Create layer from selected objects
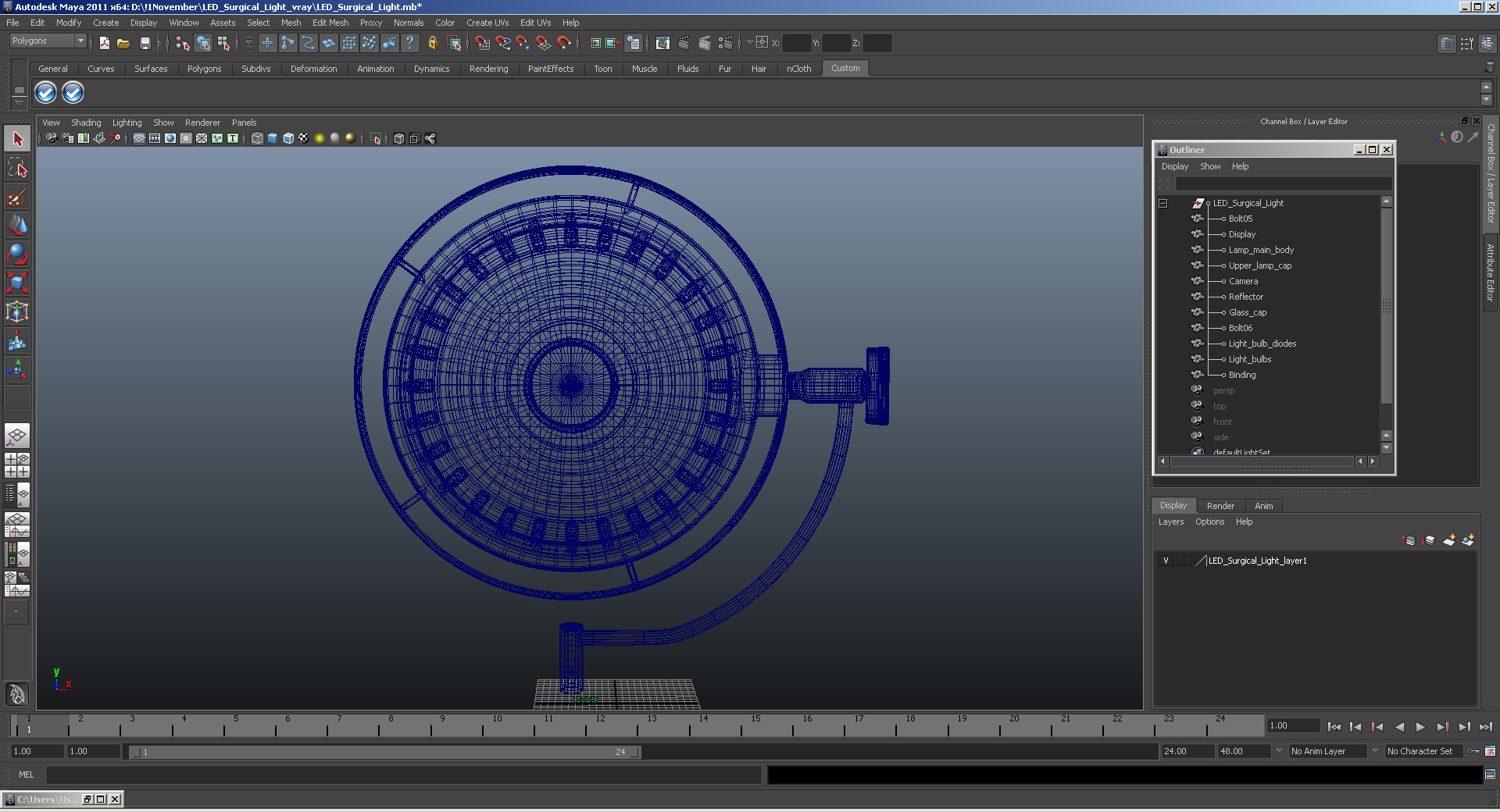 click(1468, 540)
